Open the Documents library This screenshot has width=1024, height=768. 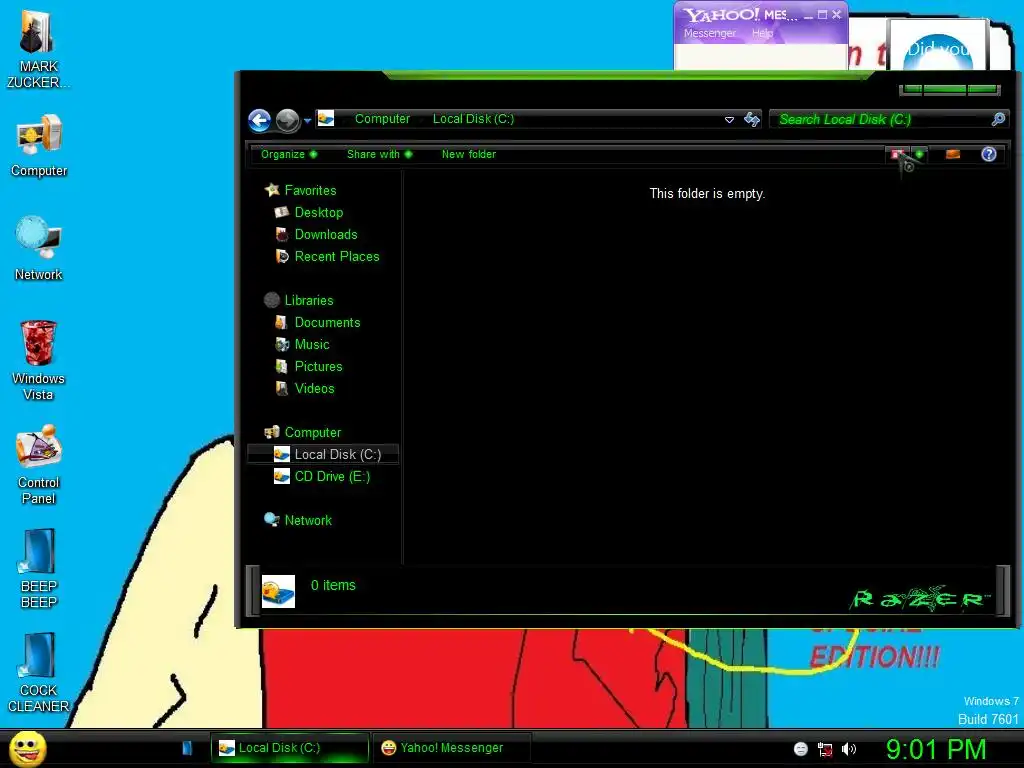coord(327,323)
